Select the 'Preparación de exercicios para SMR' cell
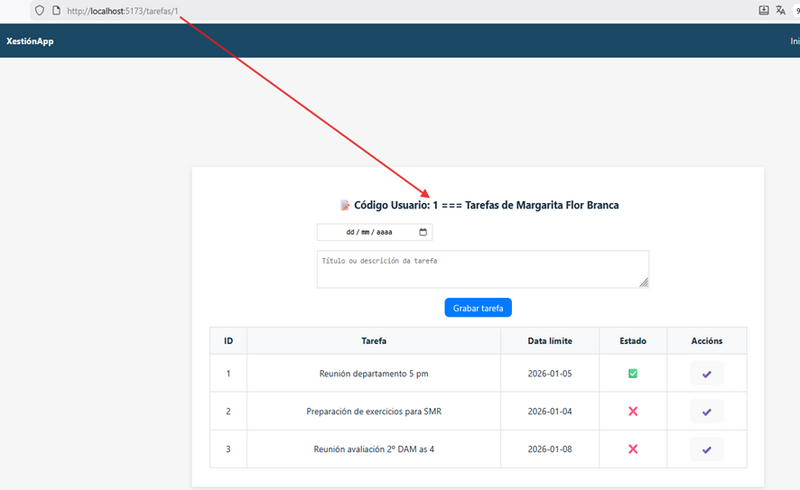The height and width of the screenshot is (490, 800). [x=373, y=411]
